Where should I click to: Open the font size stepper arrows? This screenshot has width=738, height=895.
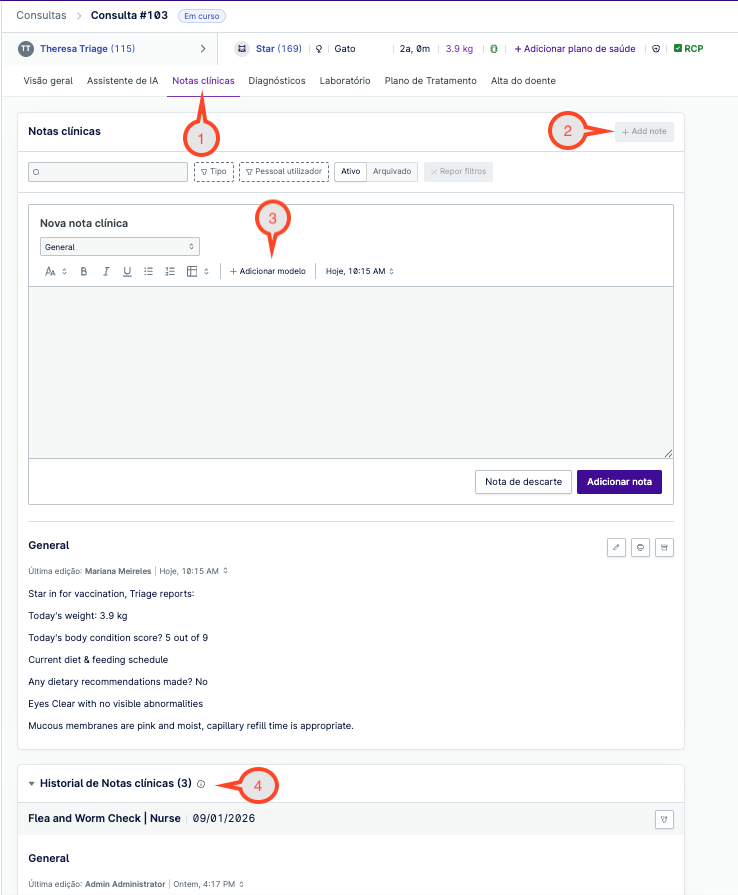click(x=64, y=272)
